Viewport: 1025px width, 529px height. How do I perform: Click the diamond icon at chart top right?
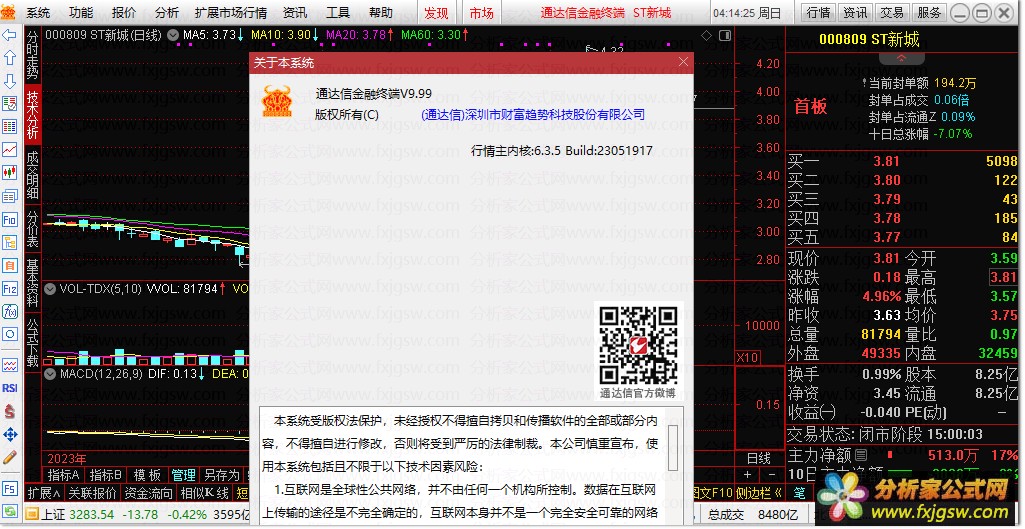coord(706,35)
